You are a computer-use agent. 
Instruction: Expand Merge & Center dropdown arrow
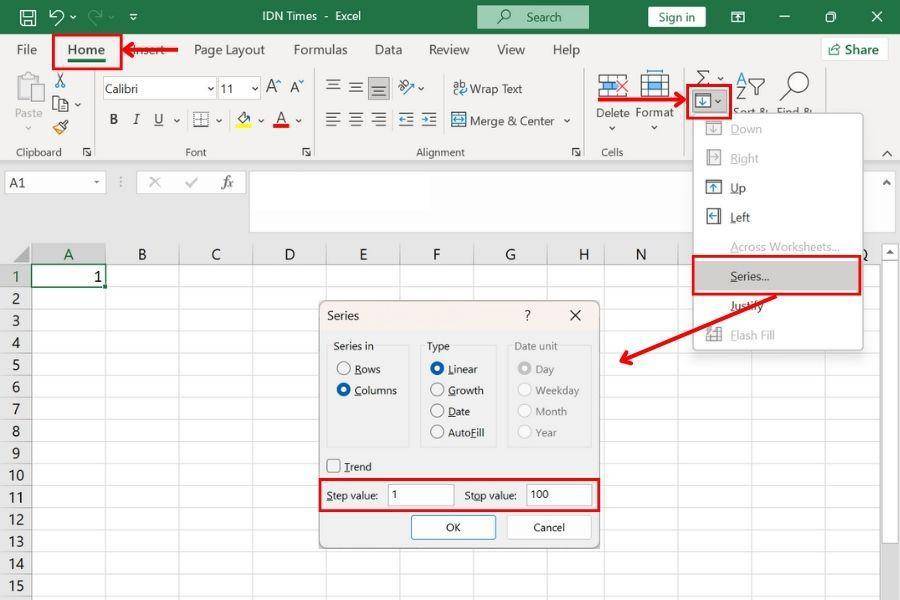[567, 121]
